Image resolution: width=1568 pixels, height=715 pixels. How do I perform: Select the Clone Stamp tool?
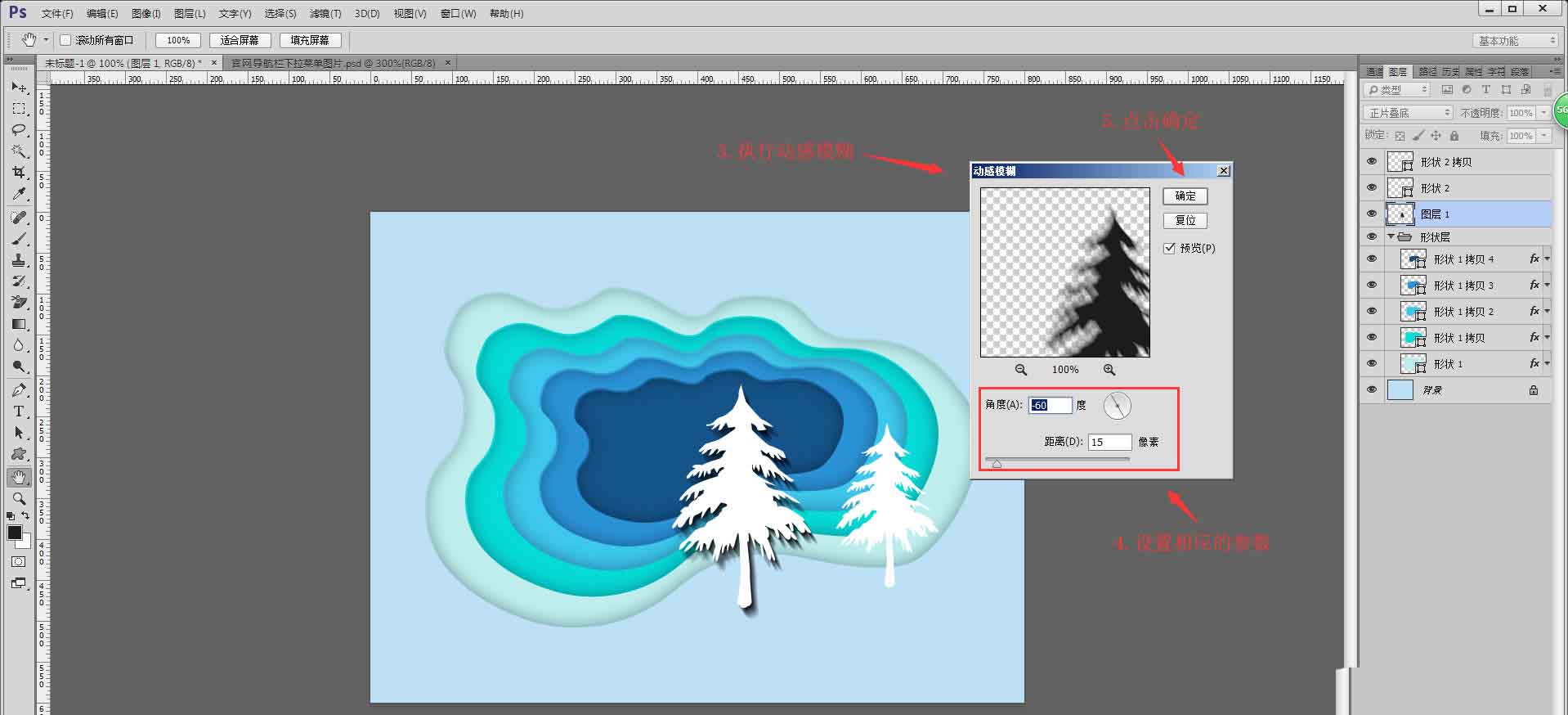coord(19,260)
